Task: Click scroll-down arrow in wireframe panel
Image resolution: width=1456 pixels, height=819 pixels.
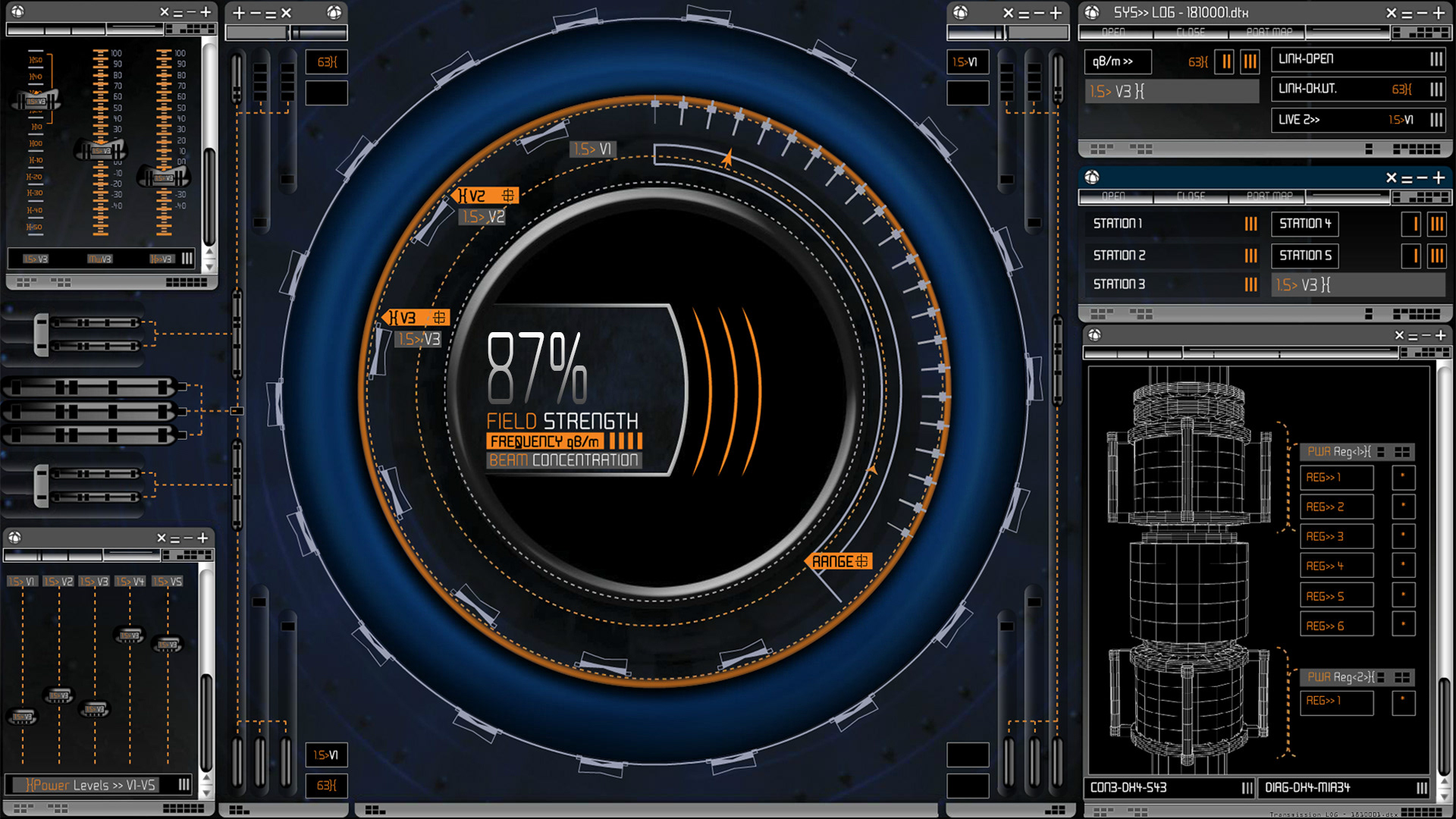Action: pos(1444,796)
